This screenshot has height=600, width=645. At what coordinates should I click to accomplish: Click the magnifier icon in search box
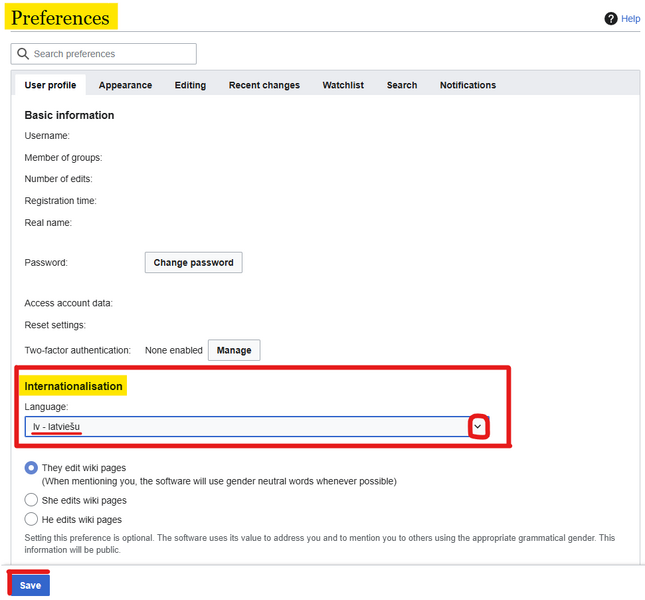coord(22,54)
